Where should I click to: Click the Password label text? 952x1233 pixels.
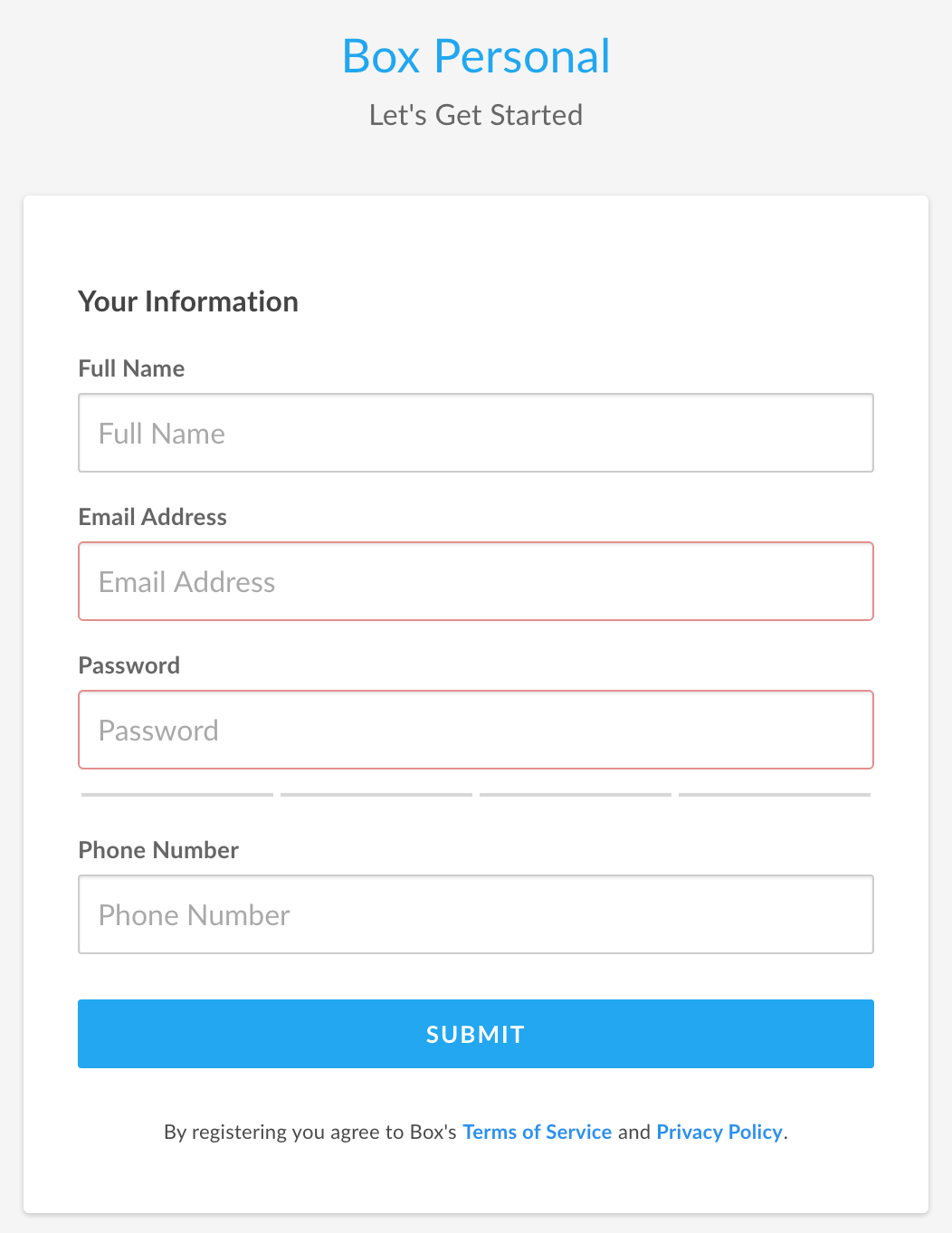pyautogui.click(x=129, y=665)
